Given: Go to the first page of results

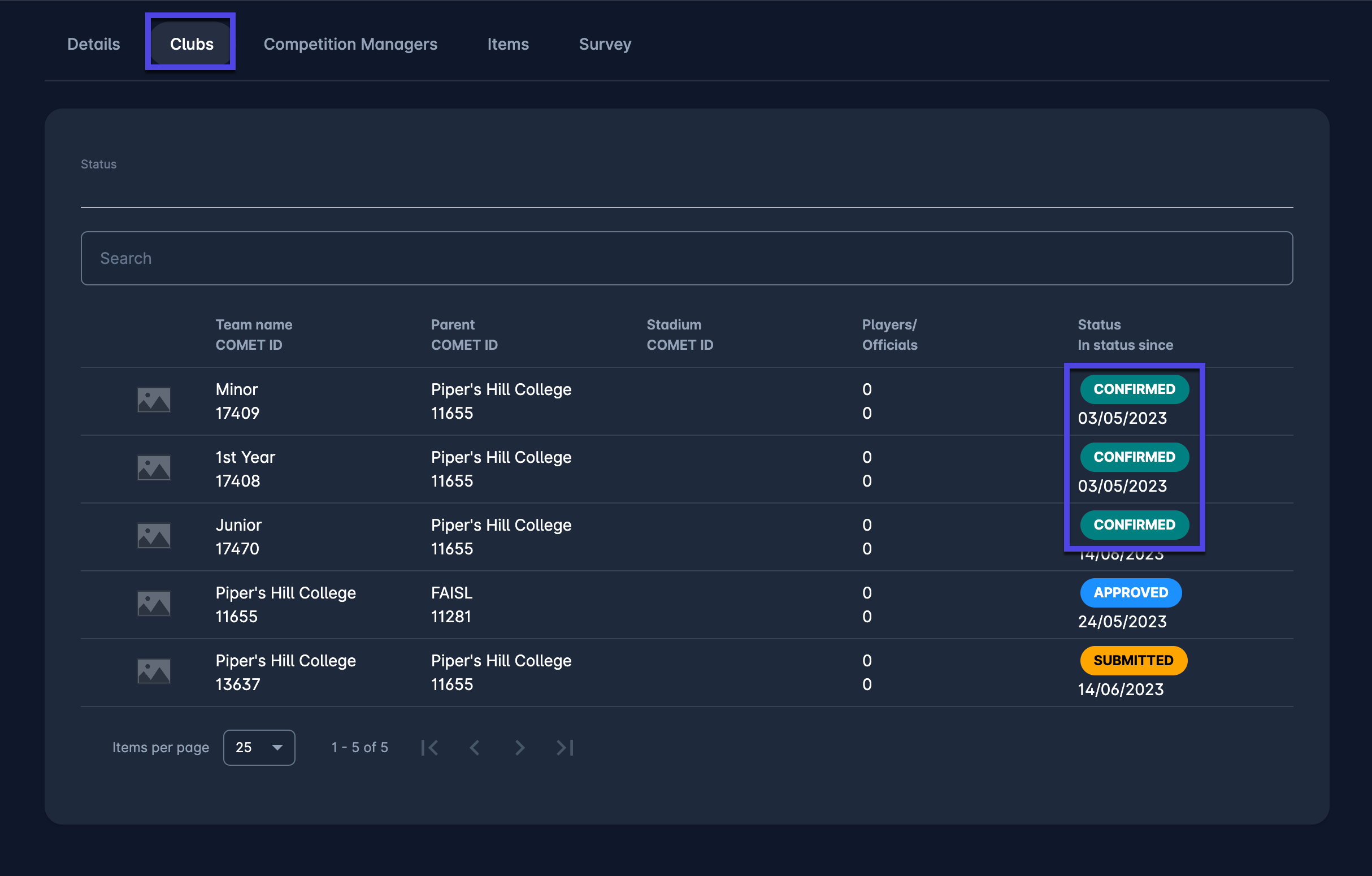Looking at the screenshot, I should coord(429,747).
